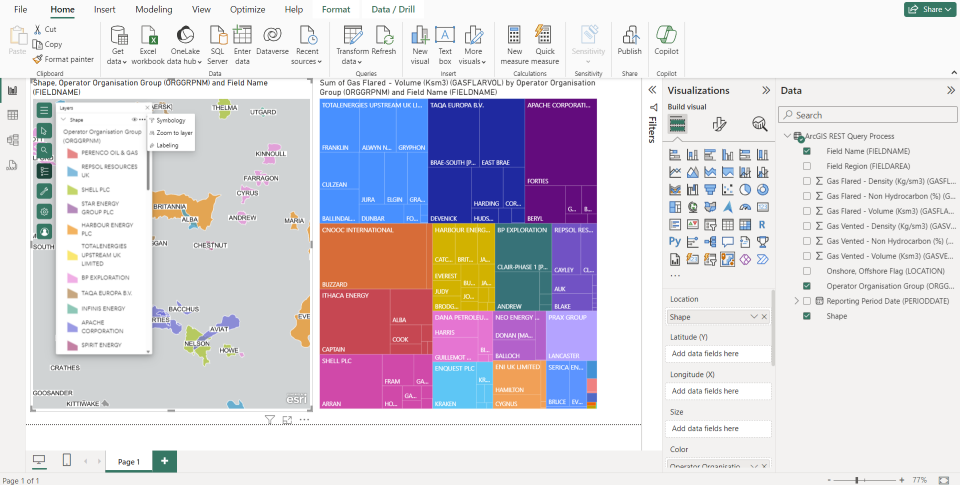This screenshot has width=960, height=485.
Task: Open the map search tool
Action: [x=43, y=150]
